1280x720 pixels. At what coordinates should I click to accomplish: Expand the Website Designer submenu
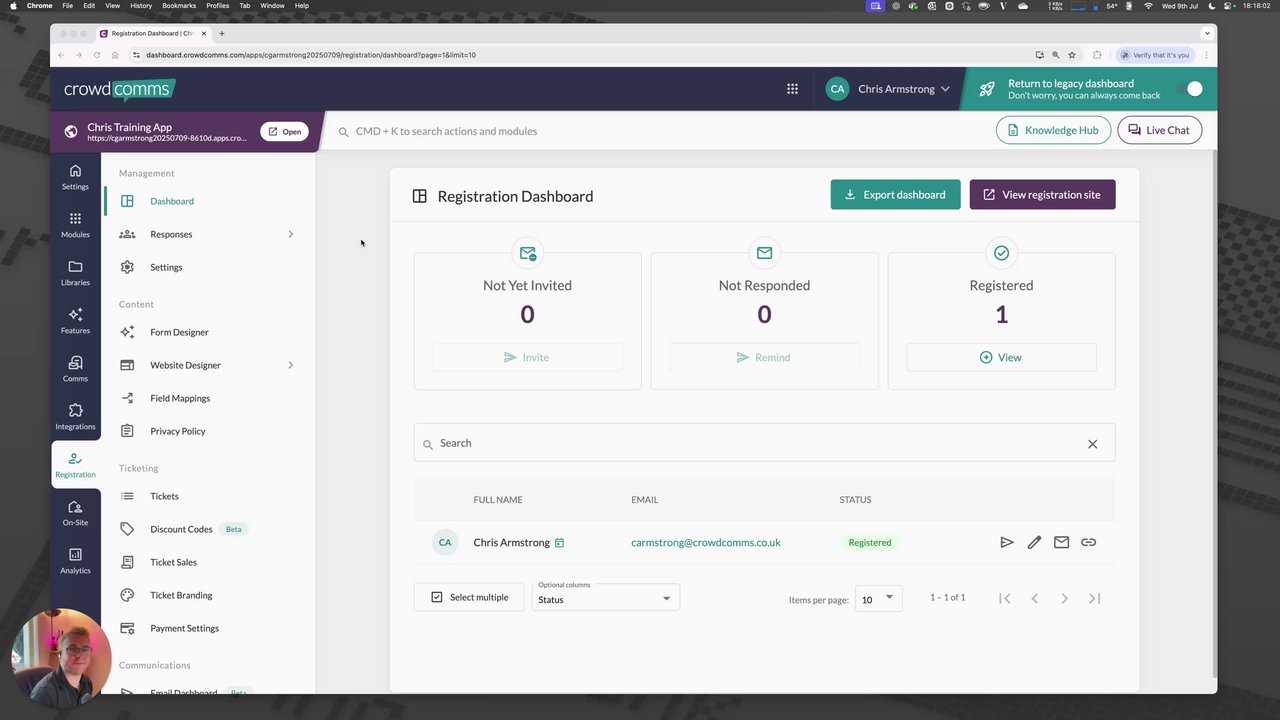pyautogui.click(x=291, y=365)
